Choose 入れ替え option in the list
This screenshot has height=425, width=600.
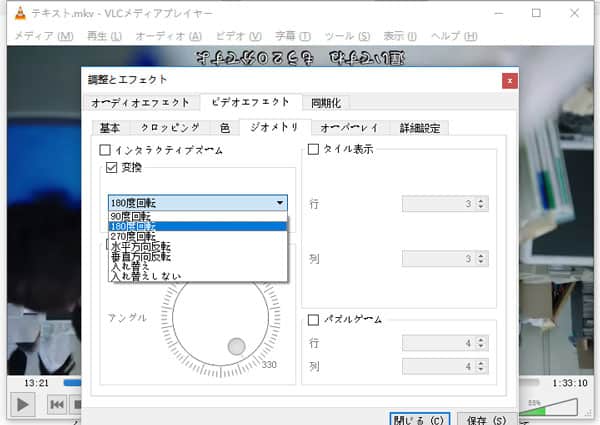click(x=198, y=266)
